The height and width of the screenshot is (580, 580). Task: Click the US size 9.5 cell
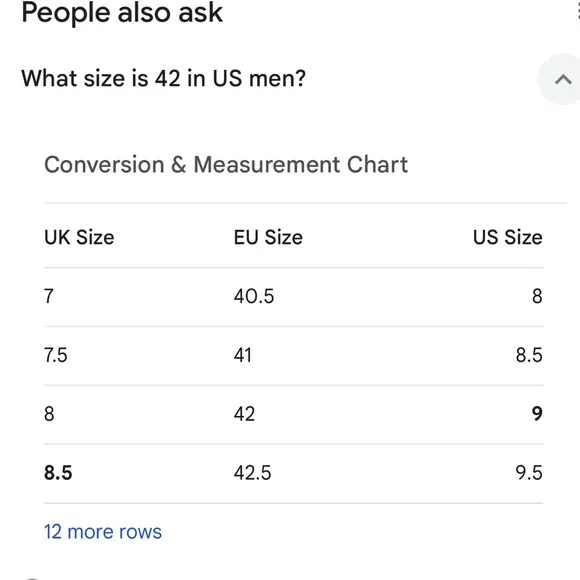(529, 473)
